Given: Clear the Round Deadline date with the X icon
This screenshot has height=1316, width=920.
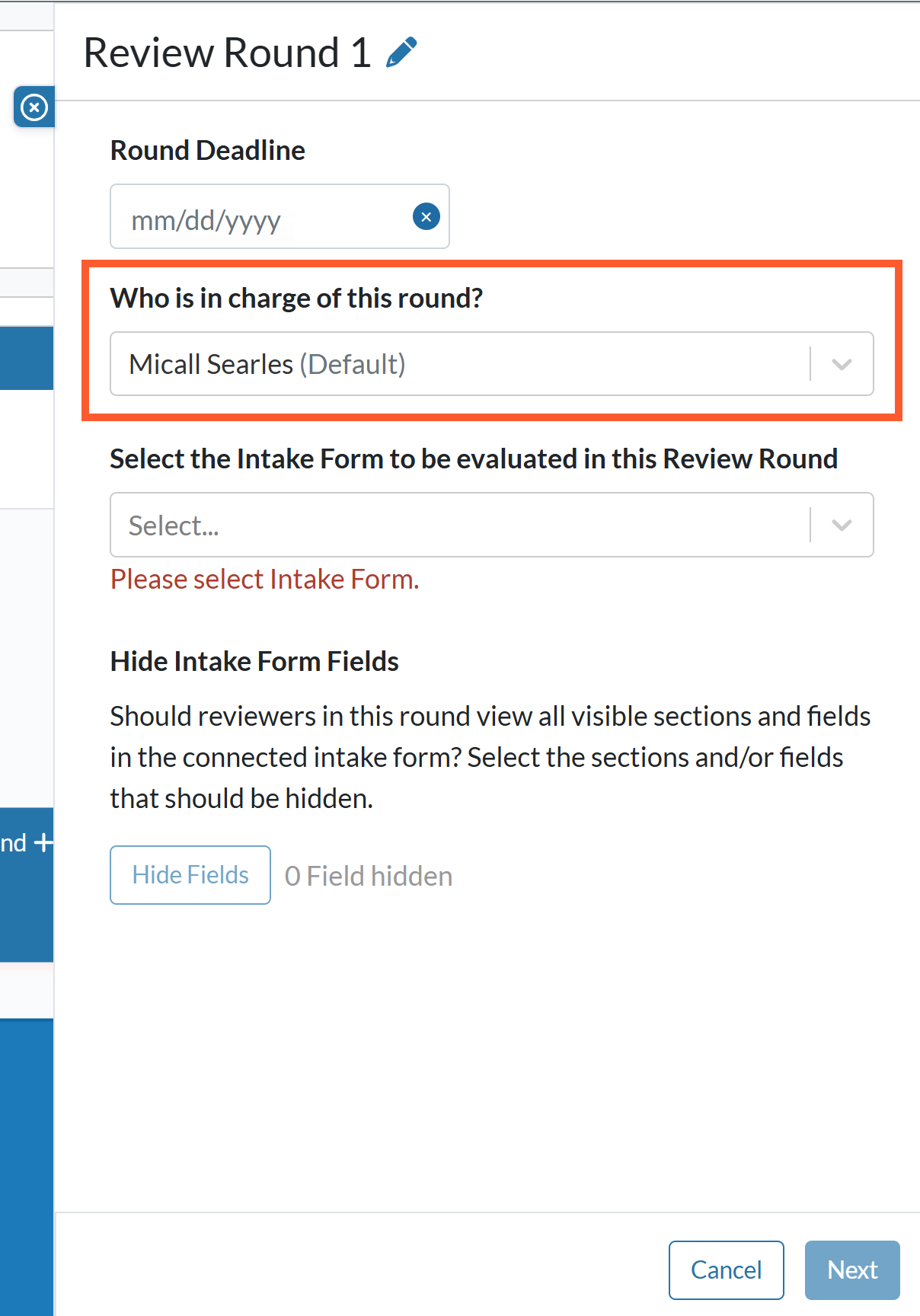Looking at the screenshot, I should coord(426,217).
